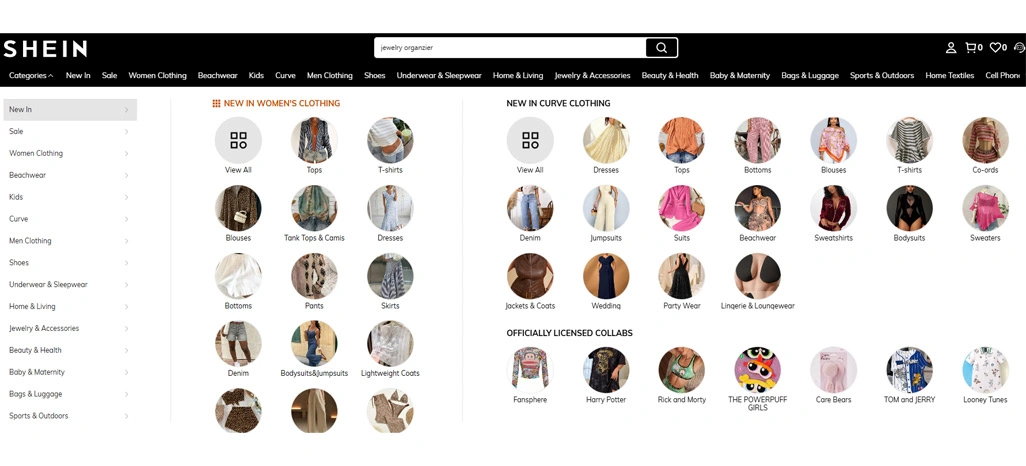This screenshot has height=466, width=1026.
Task: Select Tops thumbnail in New in Women's Clothing
Action: (x=314, y=140)
